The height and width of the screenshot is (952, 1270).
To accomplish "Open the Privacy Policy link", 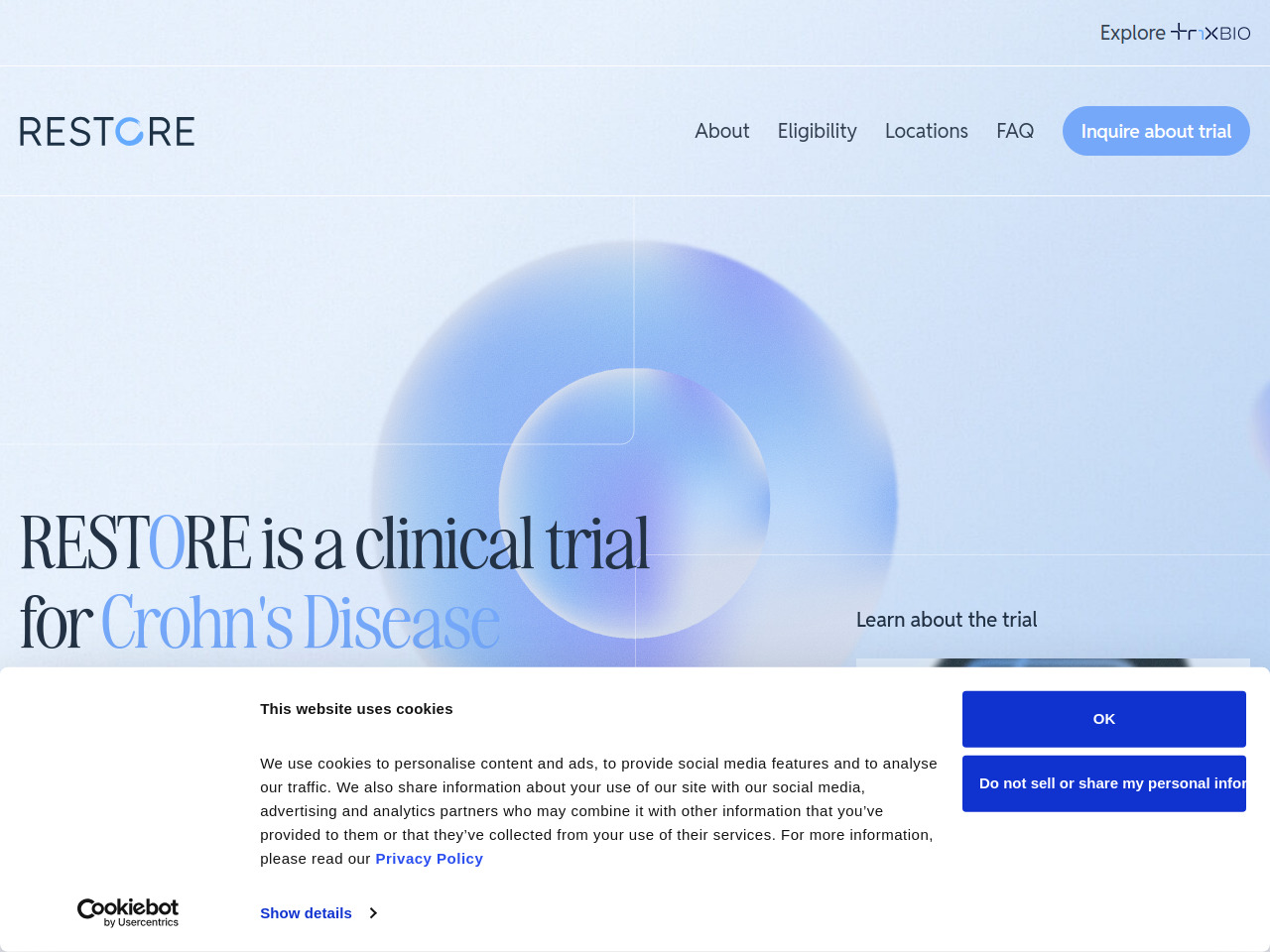I will (430, 859).
